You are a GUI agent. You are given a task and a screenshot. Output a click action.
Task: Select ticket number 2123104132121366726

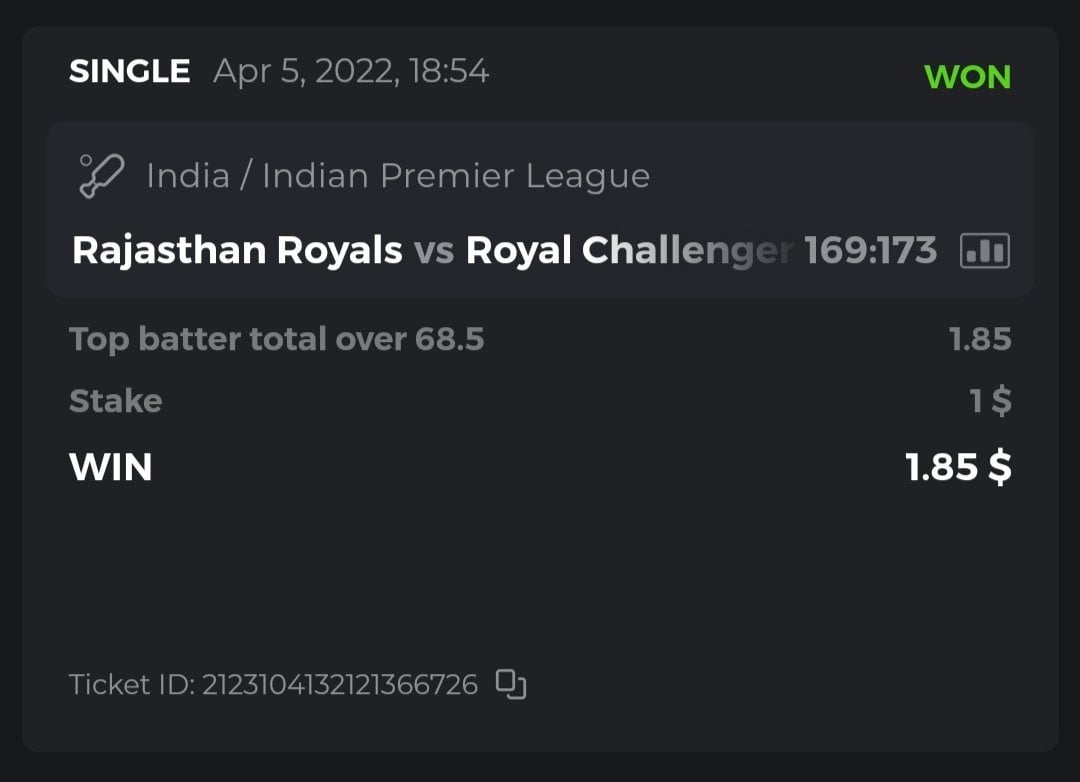tap(340, 685)
